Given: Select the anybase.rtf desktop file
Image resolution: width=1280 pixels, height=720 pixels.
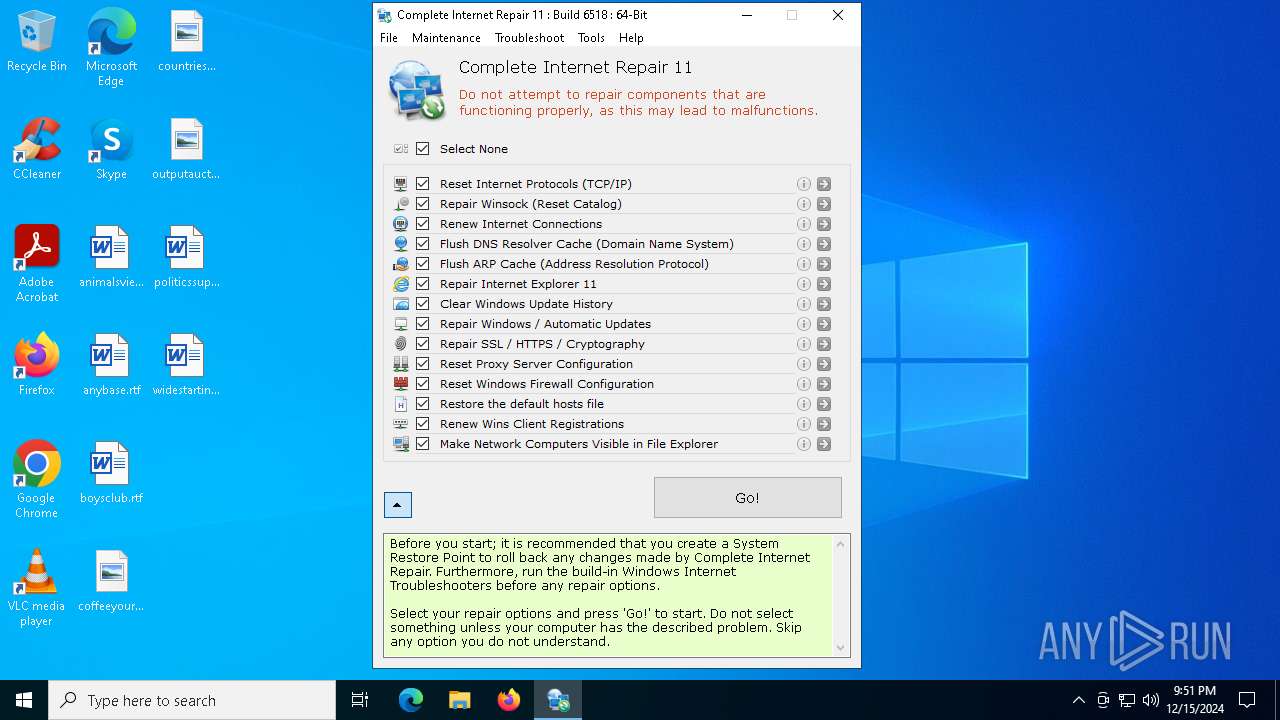Looking at the screenshot, I should [111, 365].
